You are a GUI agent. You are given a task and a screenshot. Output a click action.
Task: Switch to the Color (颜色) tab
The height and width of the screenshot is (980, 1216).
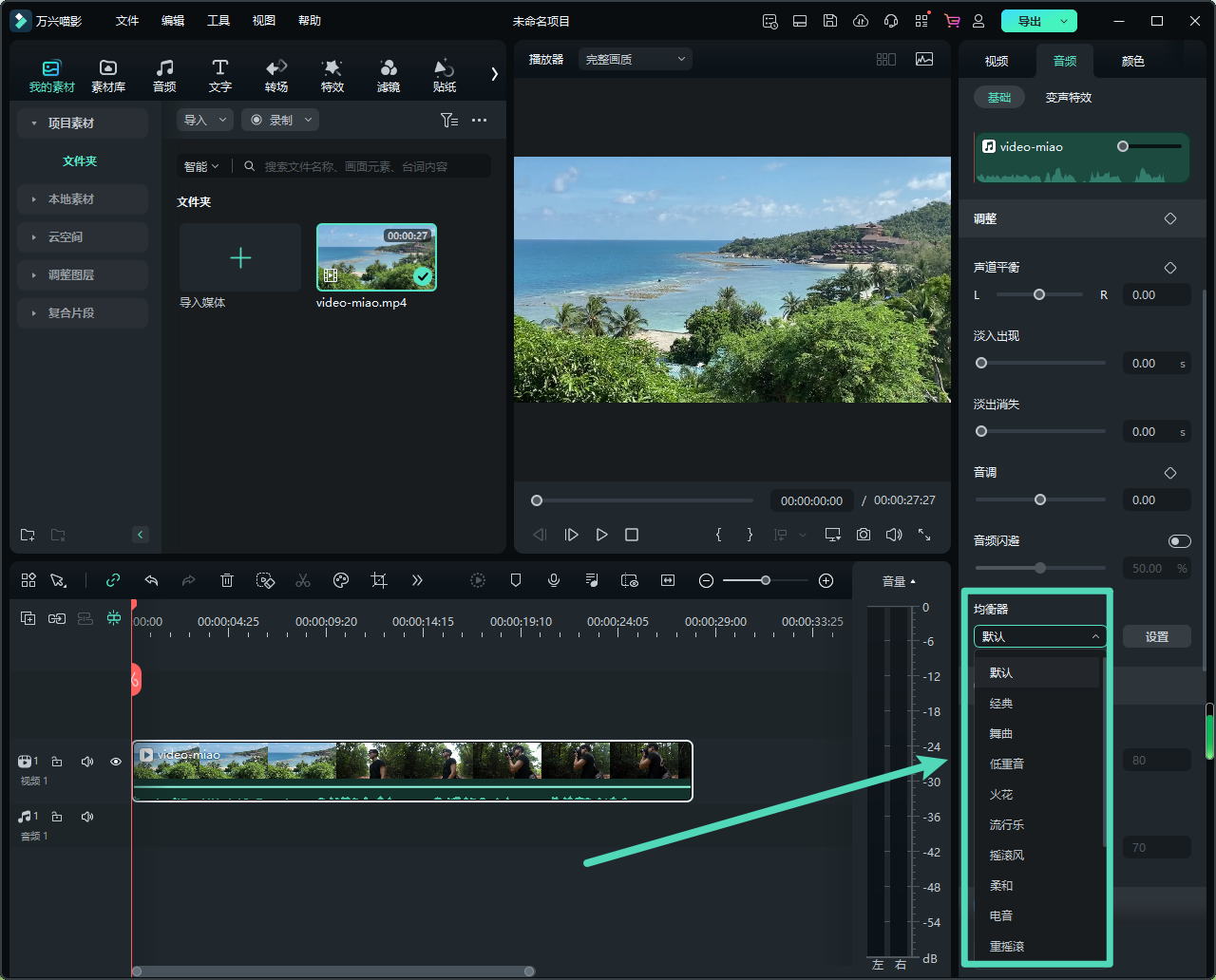coord(1132,61)
